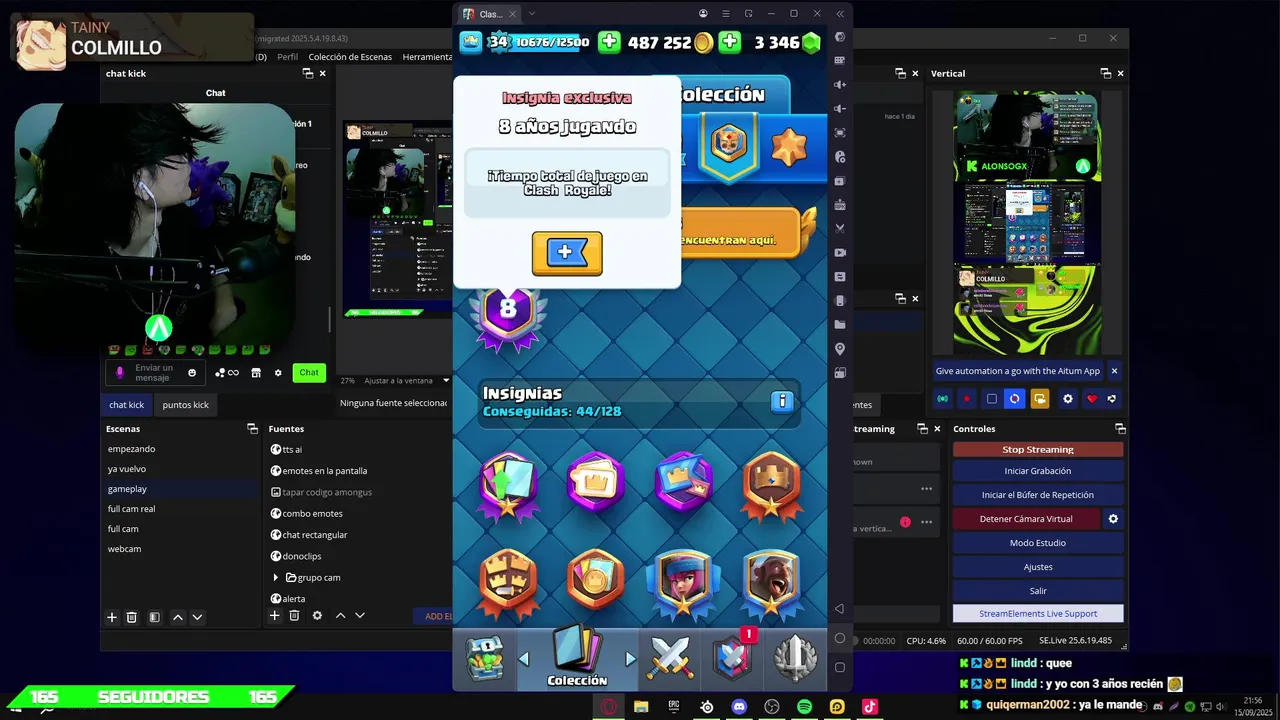Click the red record button in Vertical panel
Image resolution: width=1280 pixels, height=720 pixels.
pyautogui.click(x=967, y=399)
